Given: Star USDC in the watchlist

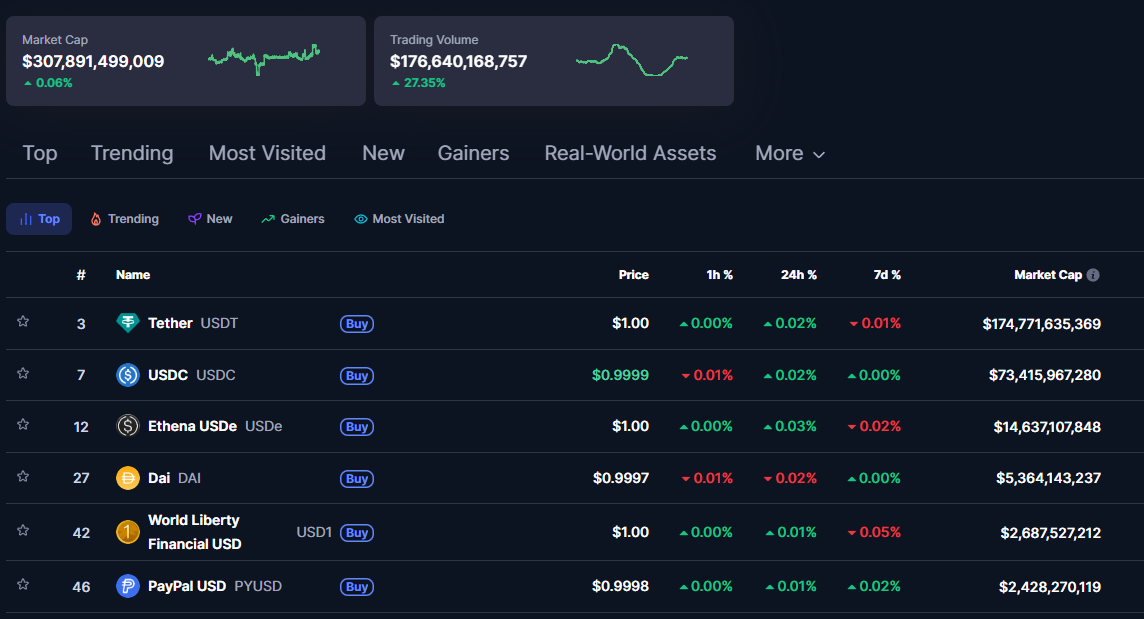Looking at the screenshot, I should pyautogui.click(x=23, y=373).
